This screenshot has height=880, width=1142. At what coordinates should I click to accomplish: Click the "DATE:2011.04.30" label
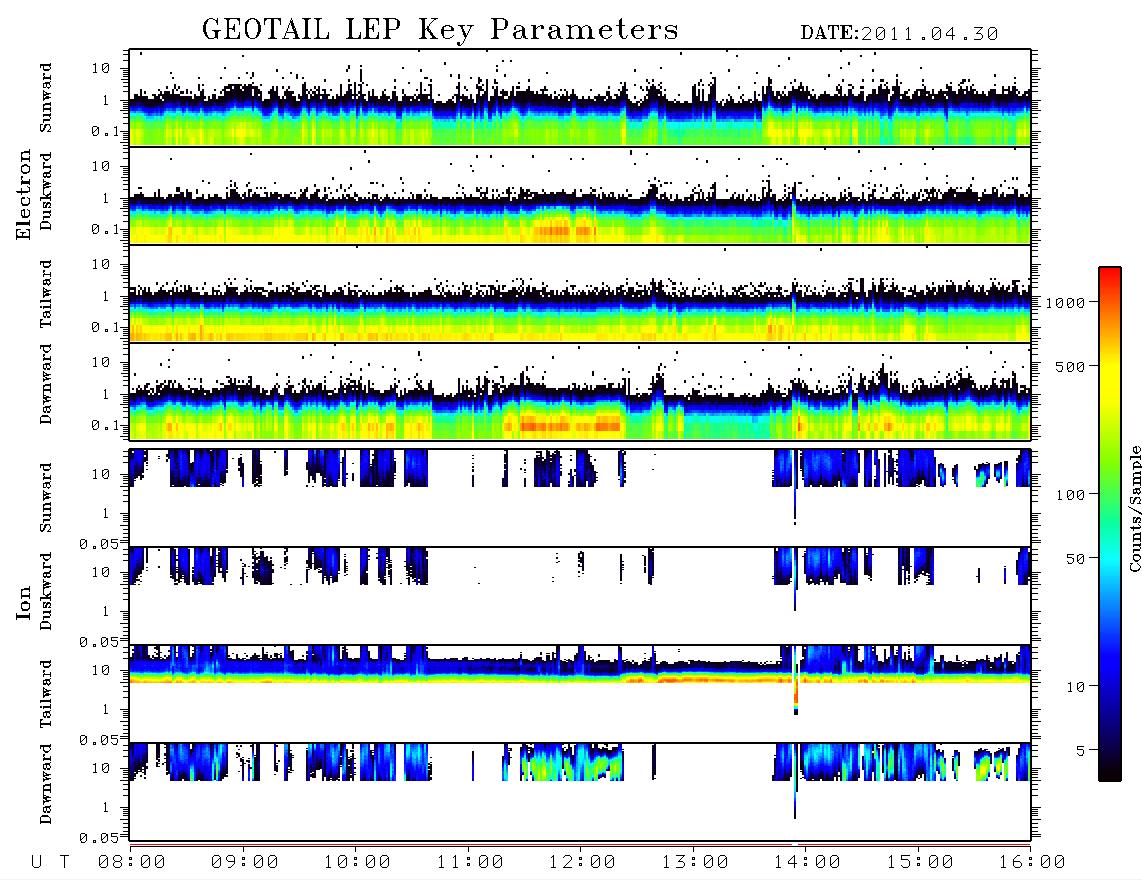click(x=899, y=34)
